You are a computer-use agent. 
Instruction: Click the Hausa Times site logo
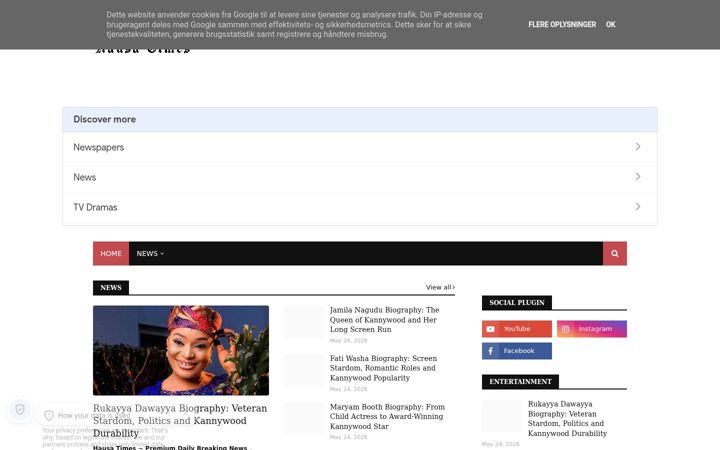[143, 50]
